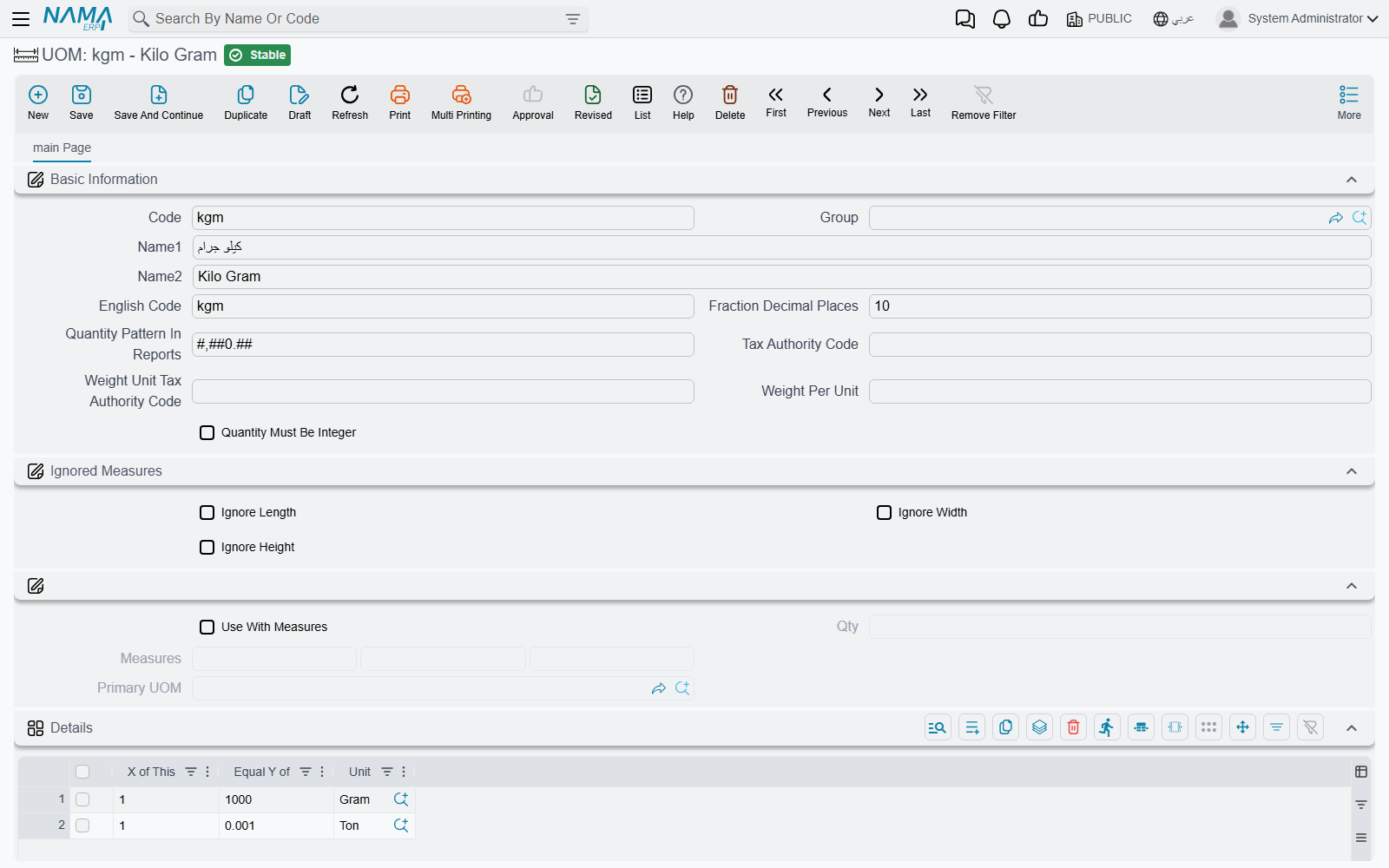Refresh the record
The width and height of the screenshot is (1389, 868).
click(350, 102)
